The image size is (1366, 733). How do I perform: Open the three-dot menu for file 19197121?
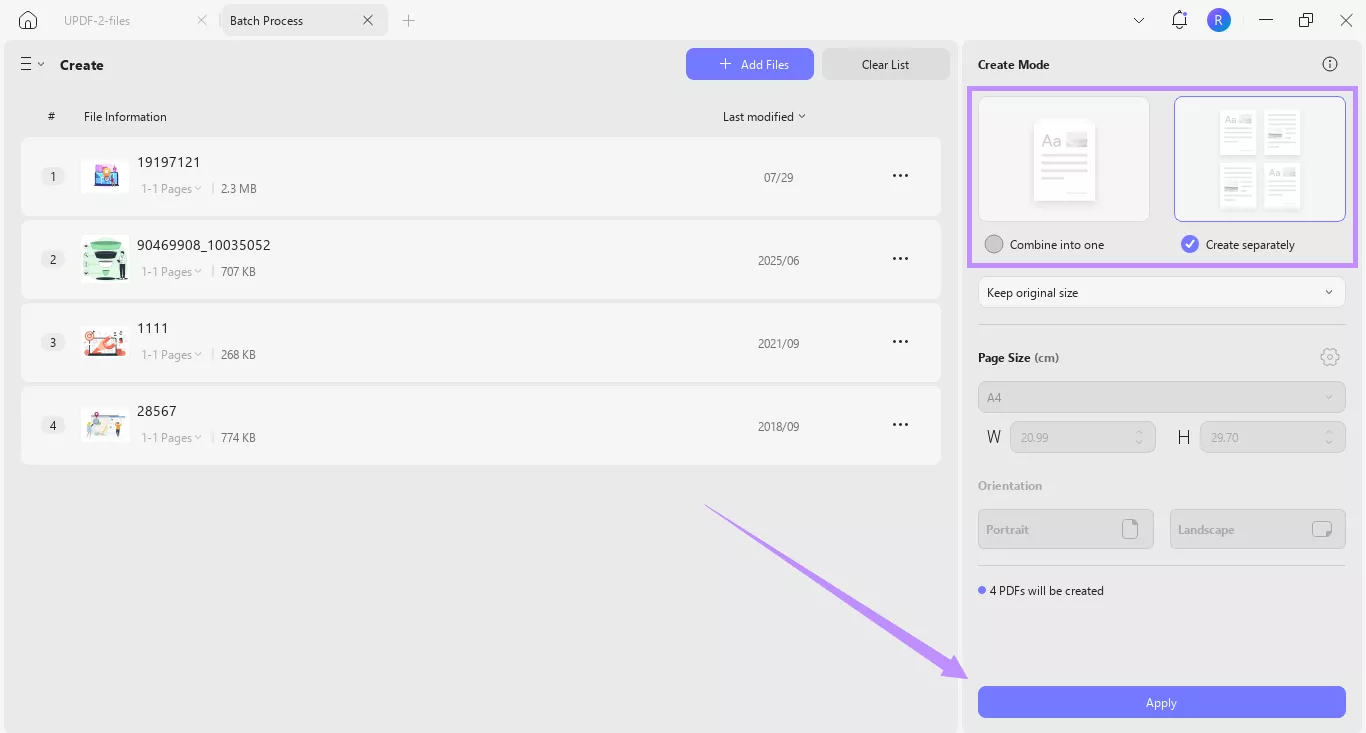click(x=900, y=175)
